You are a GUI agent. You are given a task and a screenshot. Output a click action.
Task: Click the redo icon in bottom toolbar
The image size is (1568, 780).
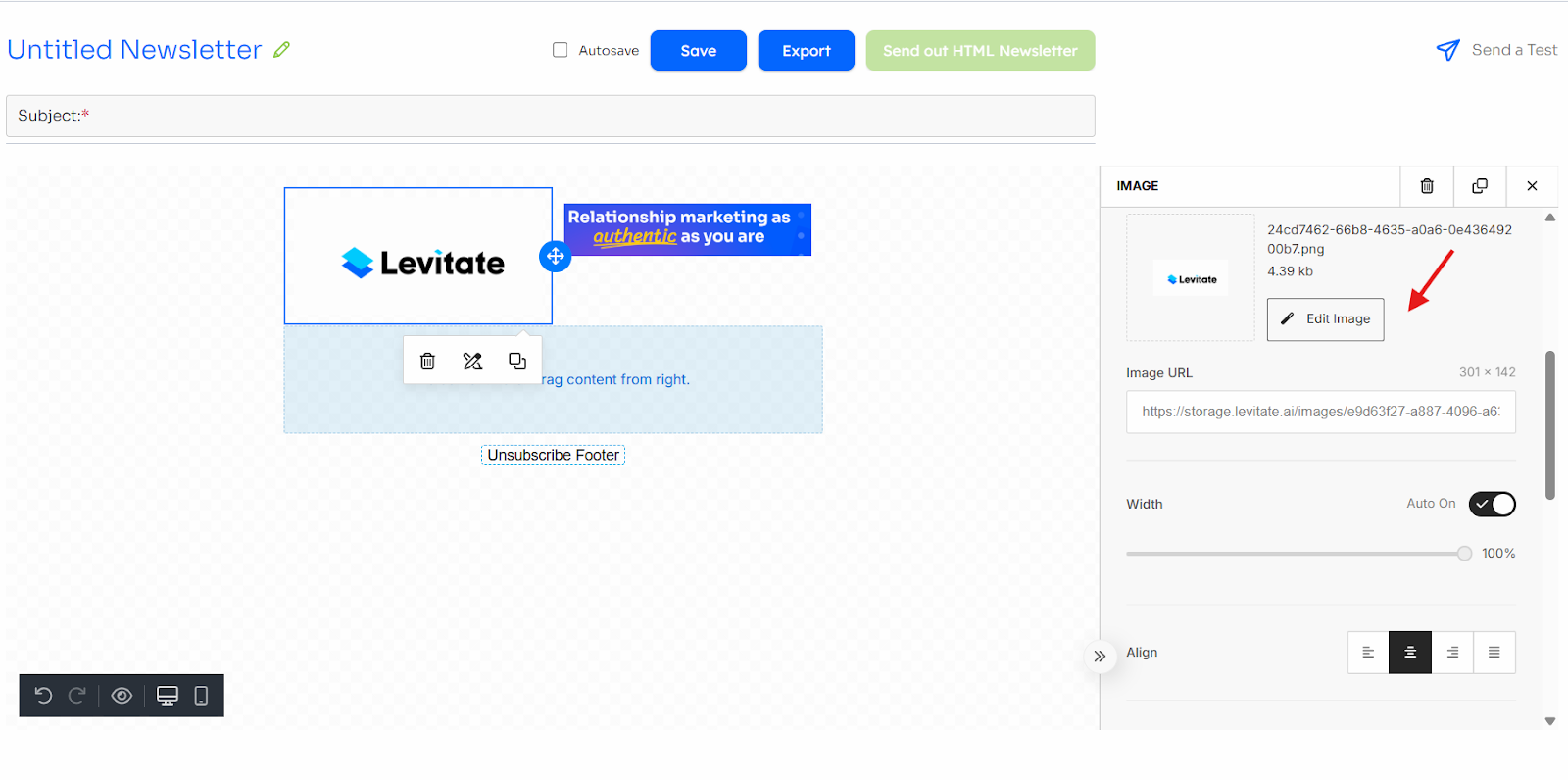[76, 696]
